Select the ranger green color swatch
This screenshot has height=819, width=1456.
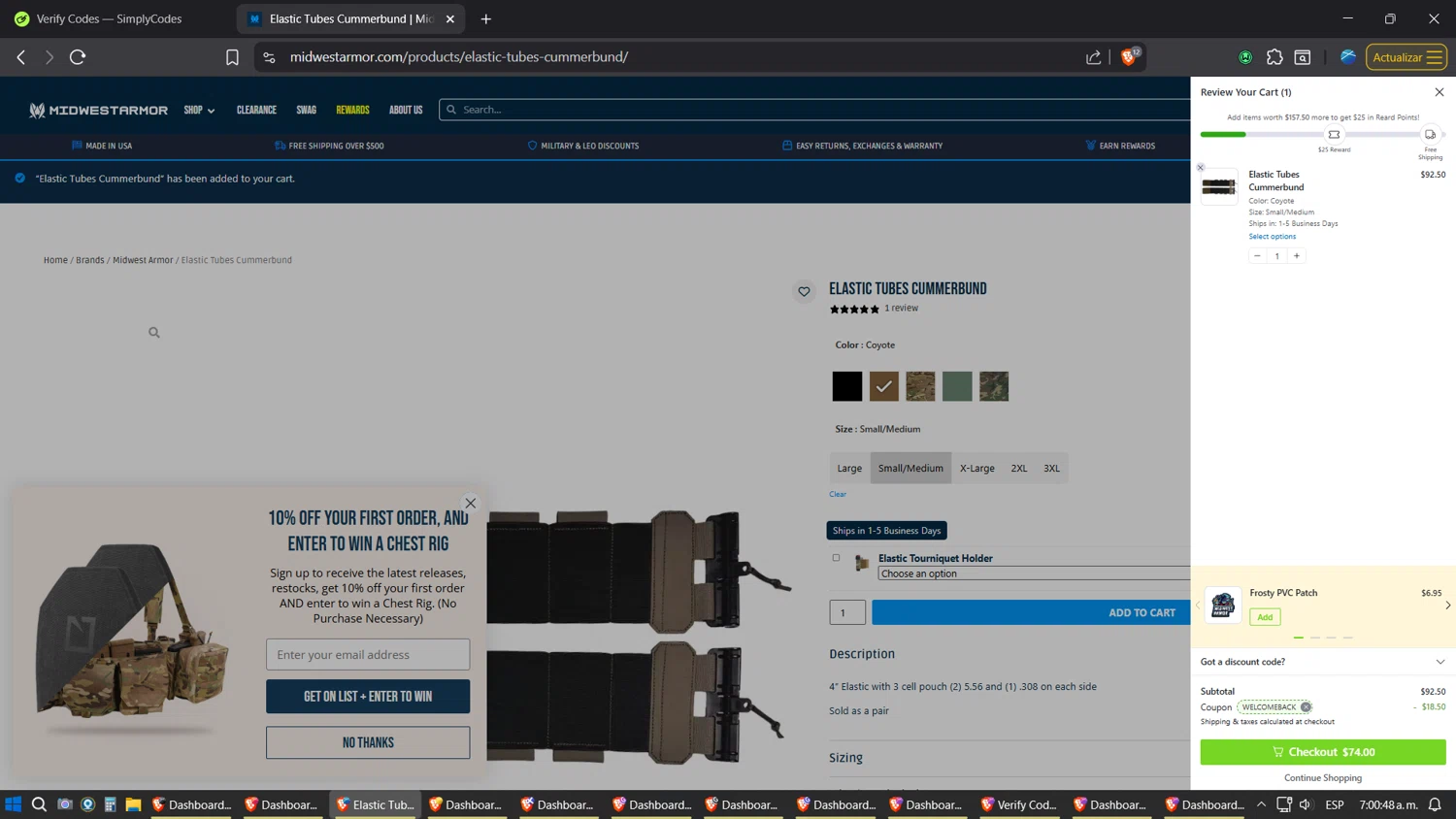tap(957, 386)
